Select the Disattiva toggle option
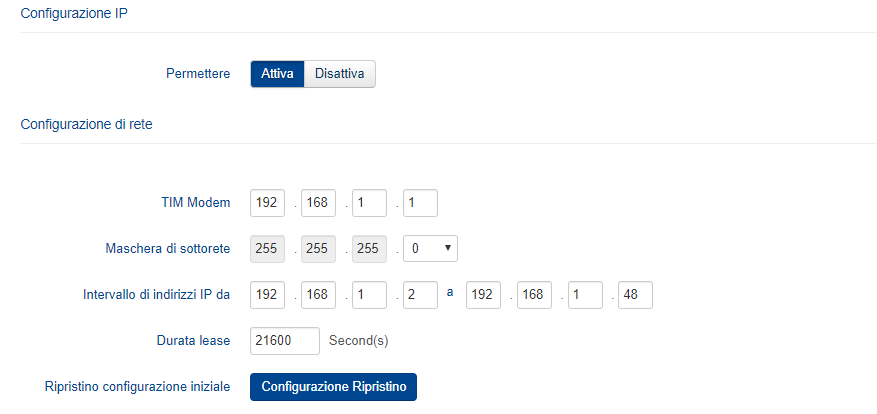Viewport: 877px width, 414px height. 340,74
